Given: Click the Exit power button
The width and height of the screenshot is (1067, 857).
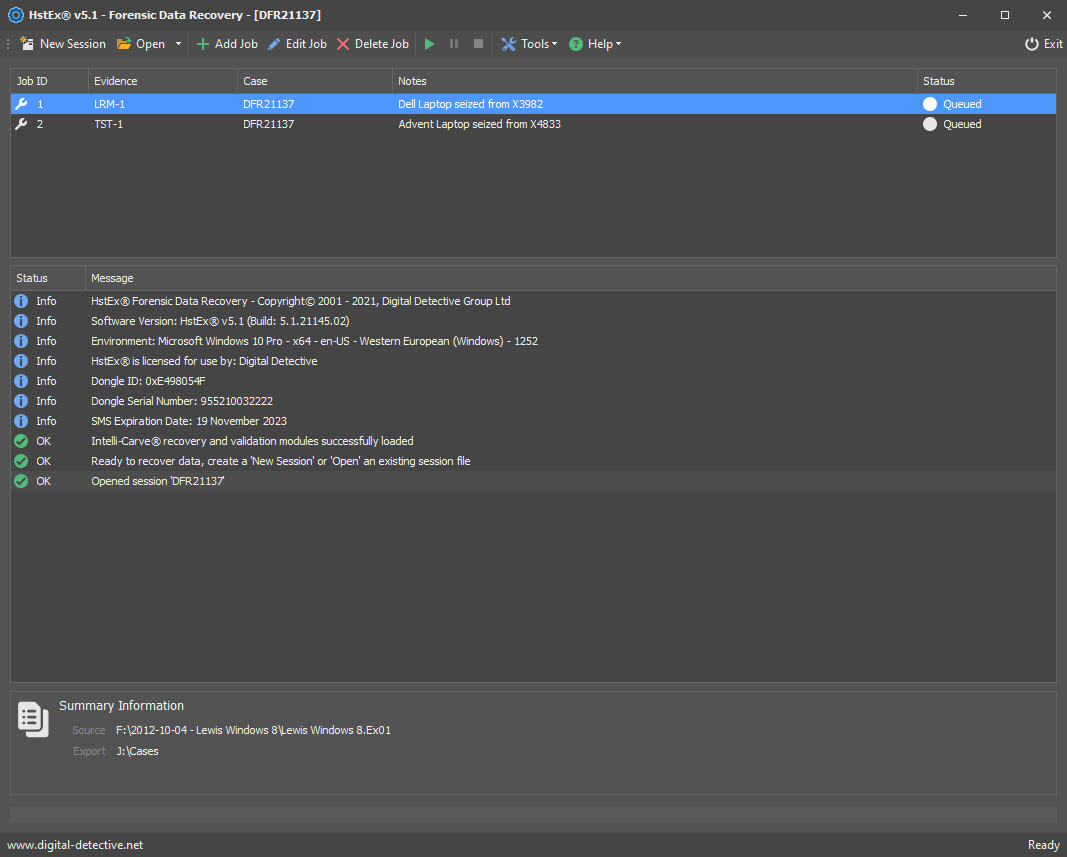Looking at the screenshot, I should tap(1043, 44).
